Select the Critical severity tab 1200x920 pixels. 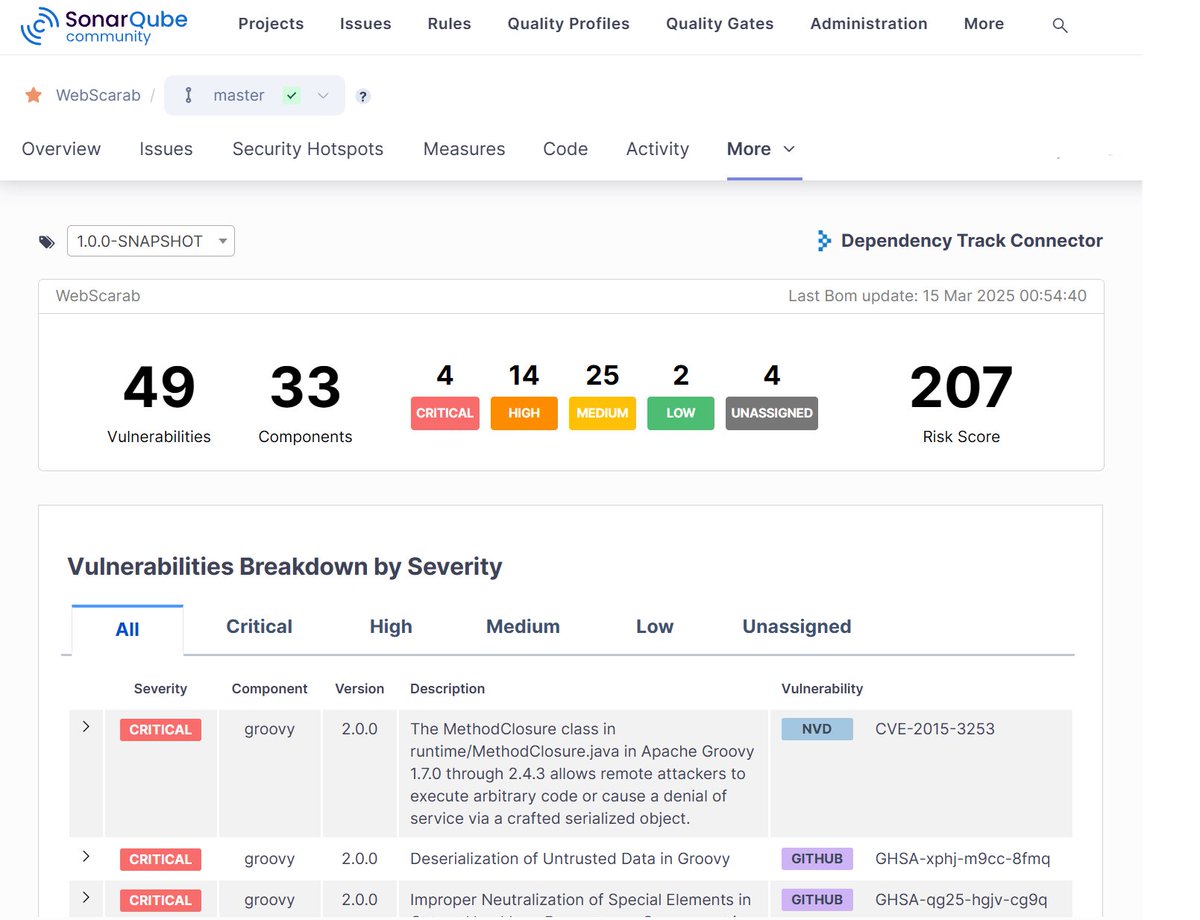[x=259, y=627]
